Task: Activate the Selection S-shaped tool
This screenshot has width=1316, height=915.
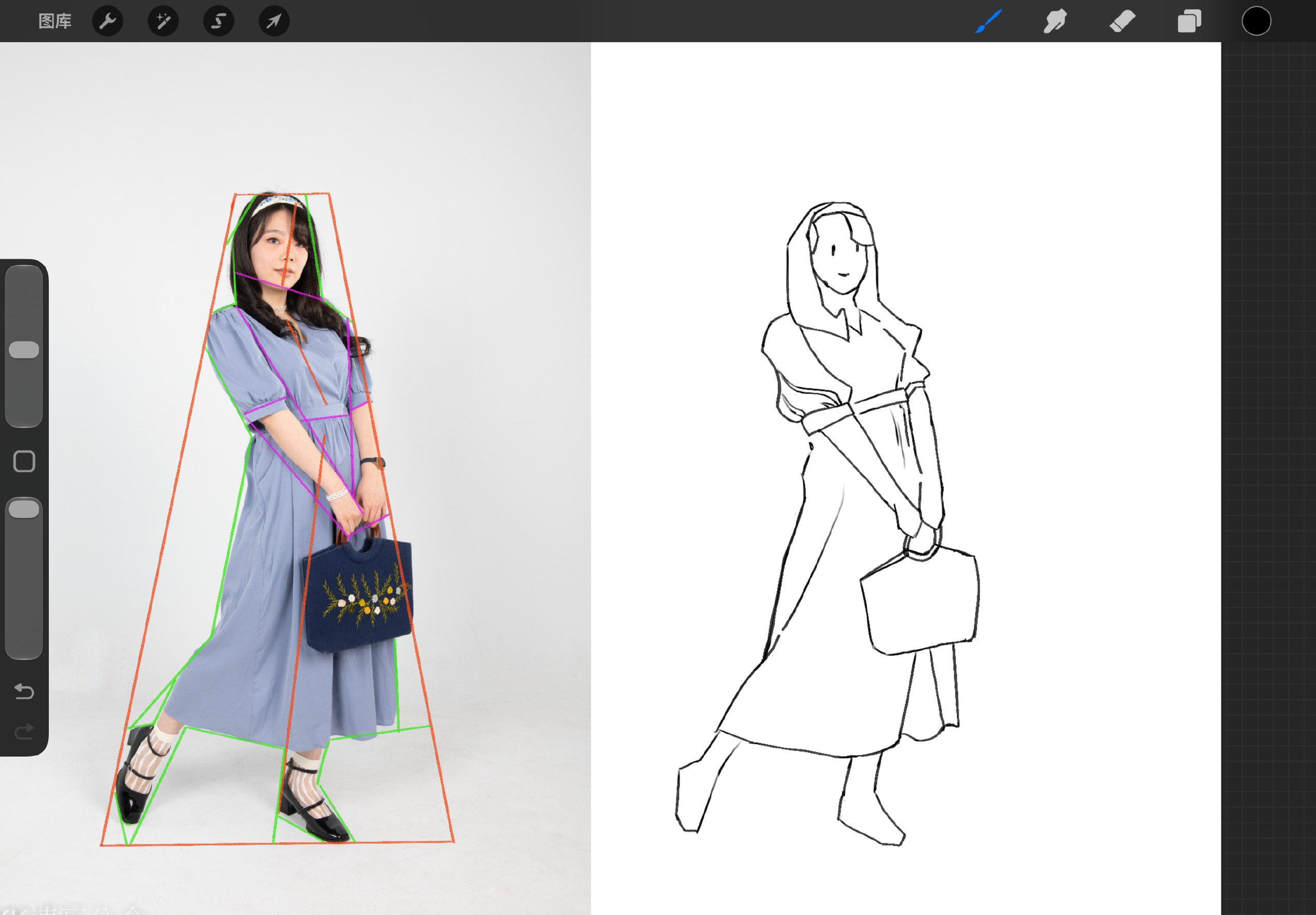Action: (219, 21)
